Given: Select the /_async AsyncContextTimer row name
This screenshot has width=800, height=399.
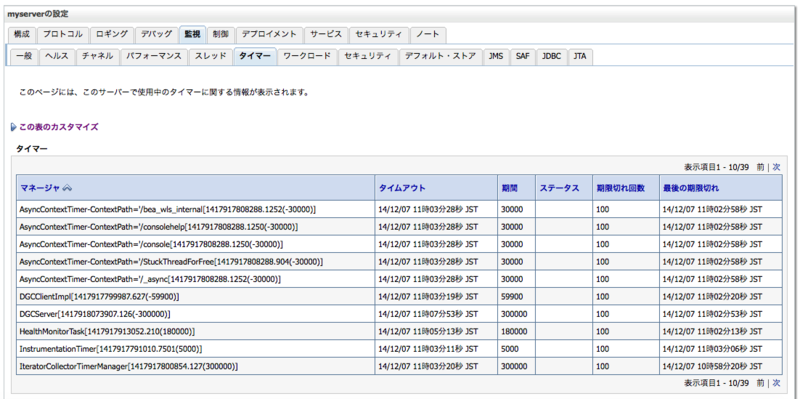Looking at the screenshot, I should coord(150,279).
